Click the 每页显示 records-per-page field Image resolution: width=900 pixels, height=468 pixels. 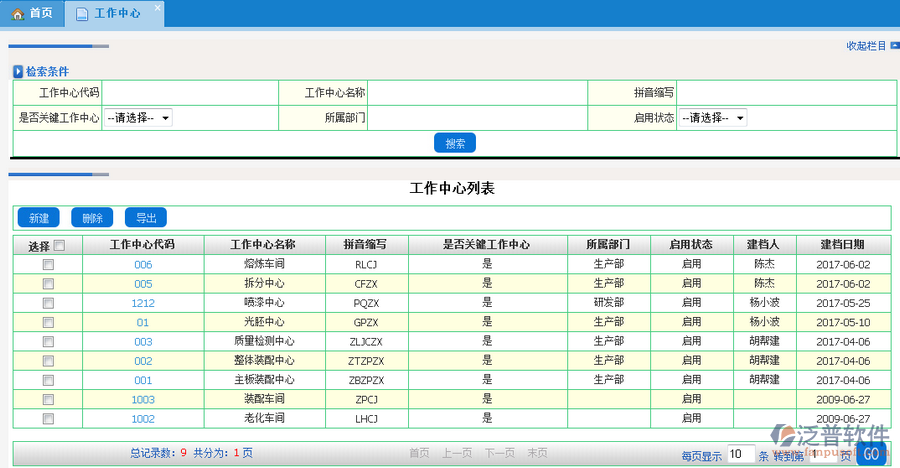coord(740,455)
